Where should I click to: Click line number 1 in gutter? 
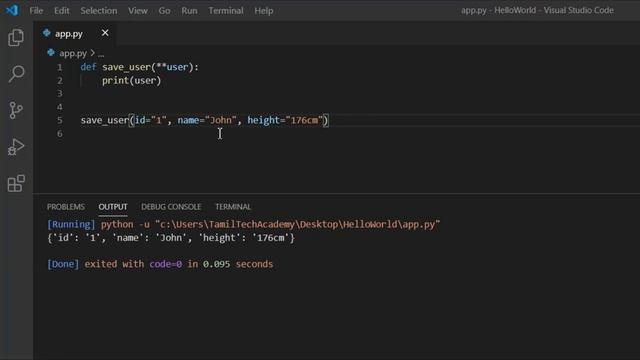(x=60, y=67)
